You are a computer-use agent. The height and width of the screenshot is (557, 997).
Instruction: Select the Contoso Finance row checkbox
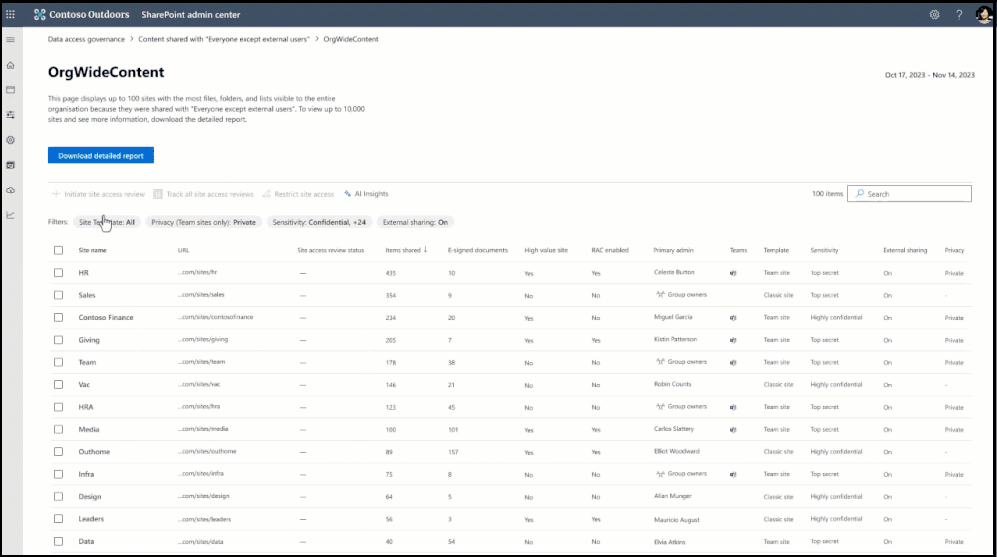pos(58,318)
